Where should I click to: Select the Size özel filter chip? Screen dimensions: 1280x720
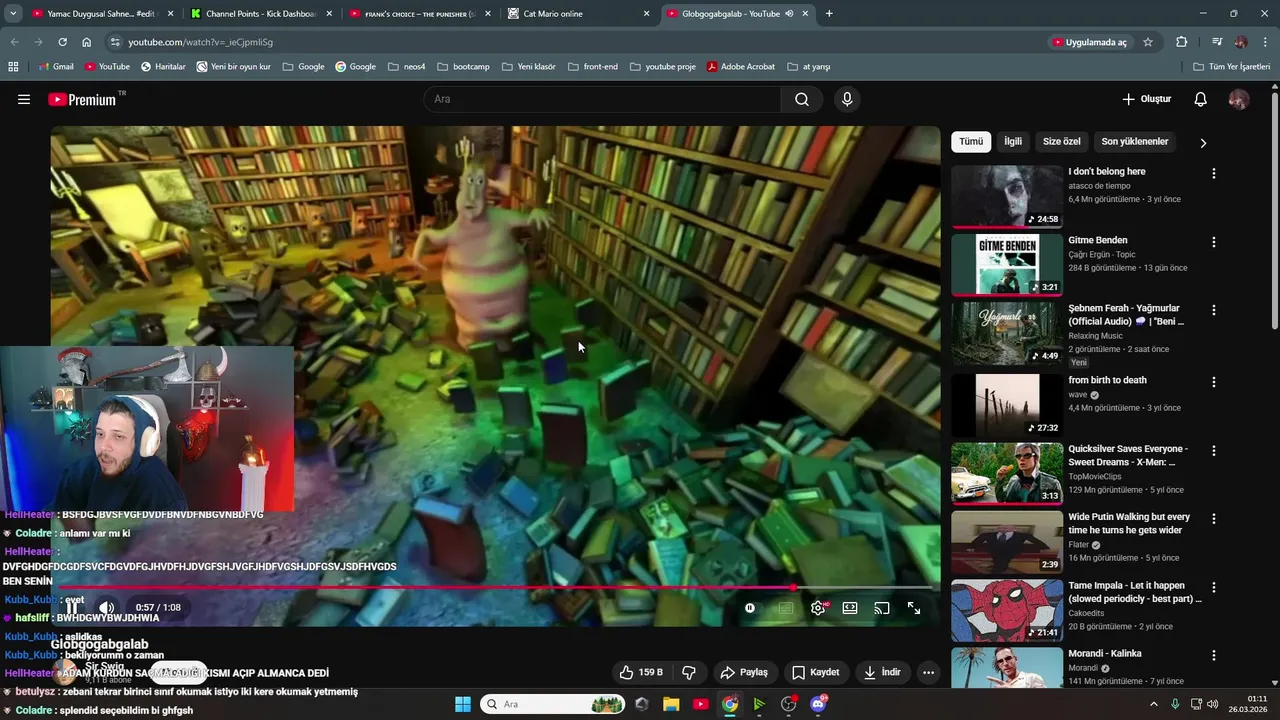[x=1062, y=142]
